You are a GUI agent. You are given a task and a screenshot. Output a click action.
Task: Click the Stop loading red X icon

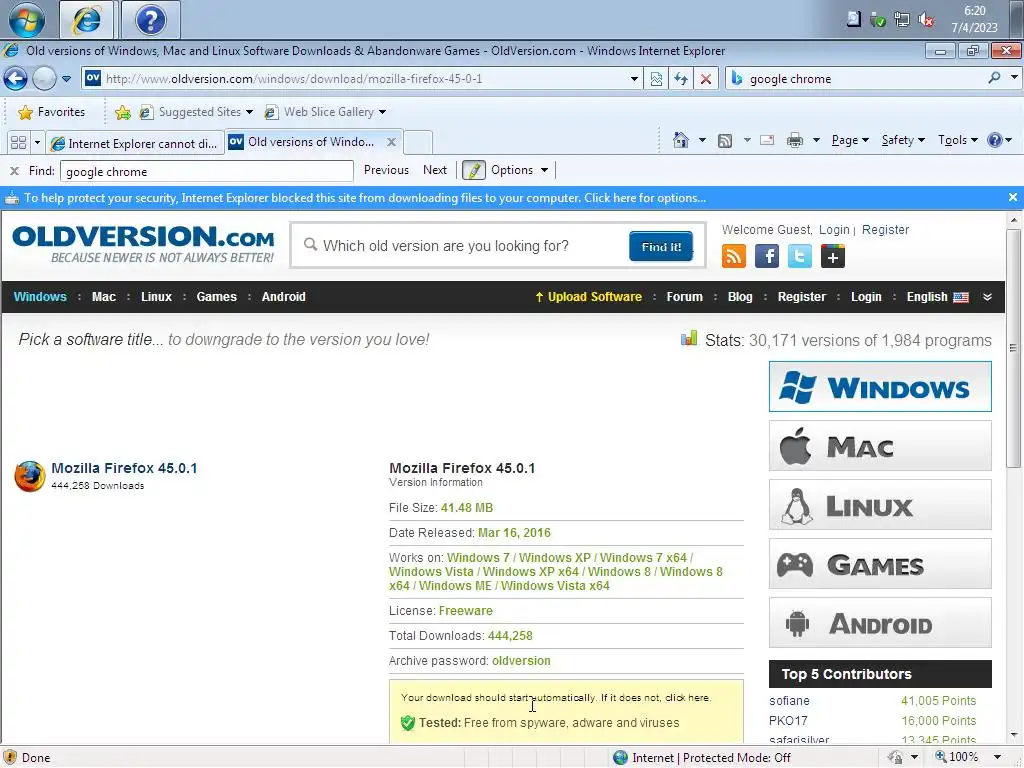click(706, 79)
